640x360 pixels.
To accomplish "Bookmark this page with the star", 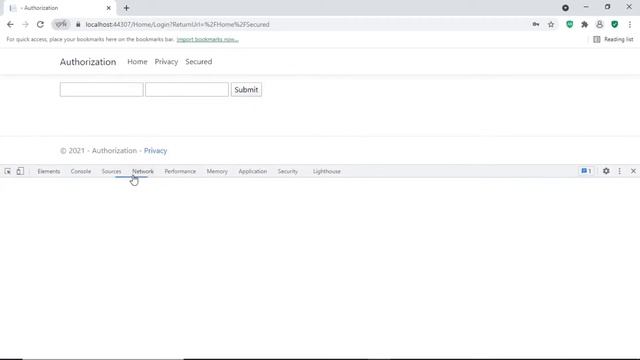I will (551, 24).
